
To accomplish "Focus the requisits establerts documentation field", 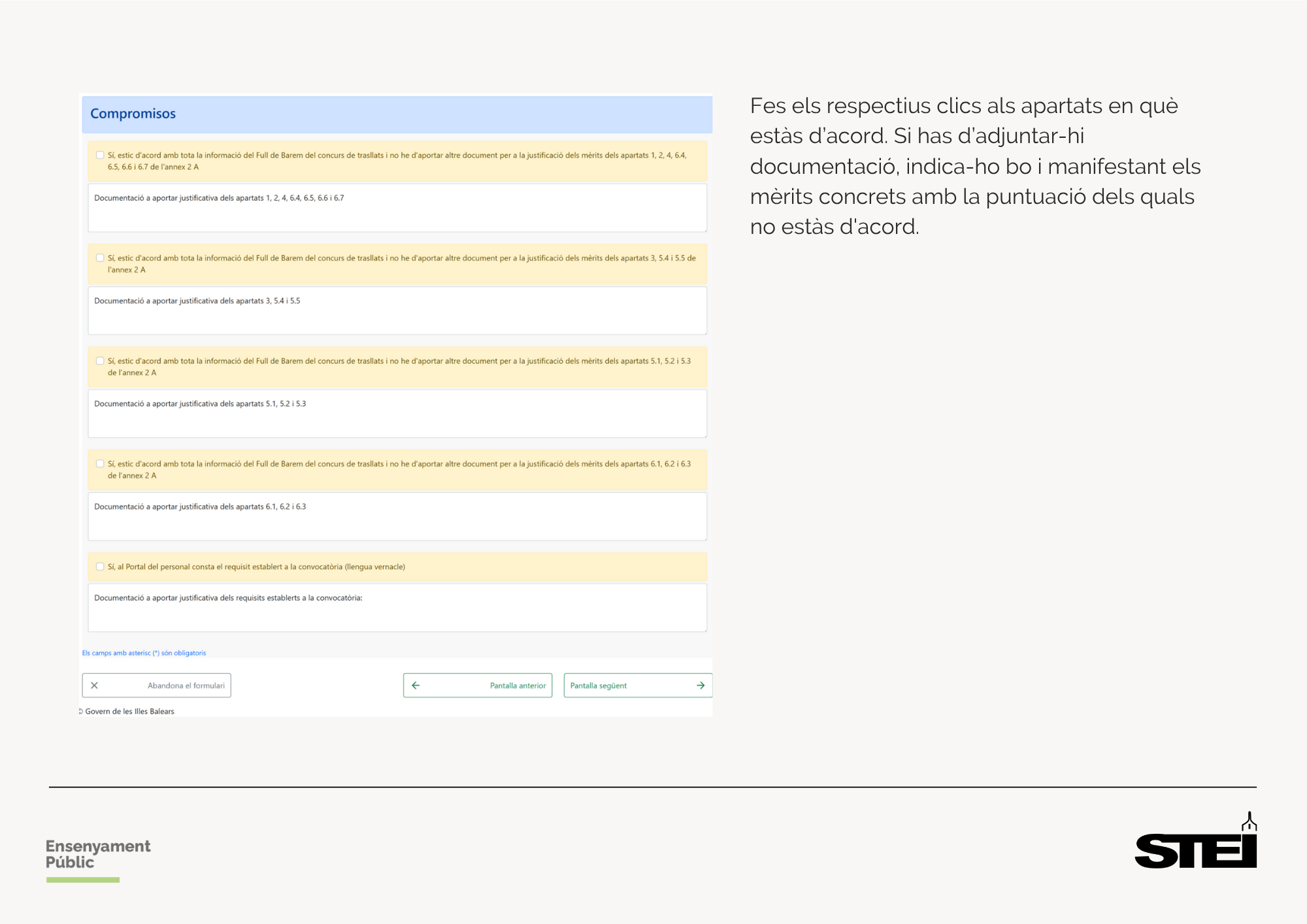I will click(x=397, y=608).
